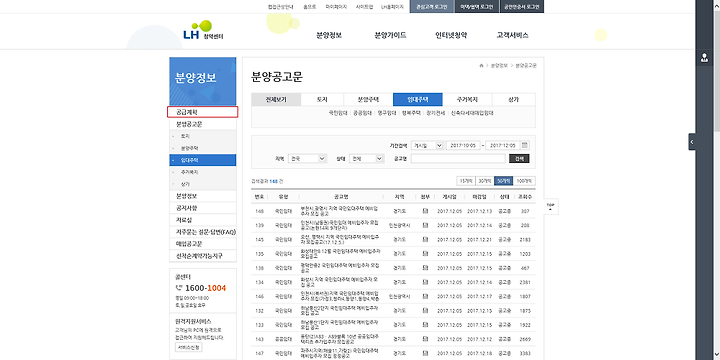Open attachment icon for notice 147
This screenshot has width=720, height=360.
pyautogui.click(x=425, y=354)
